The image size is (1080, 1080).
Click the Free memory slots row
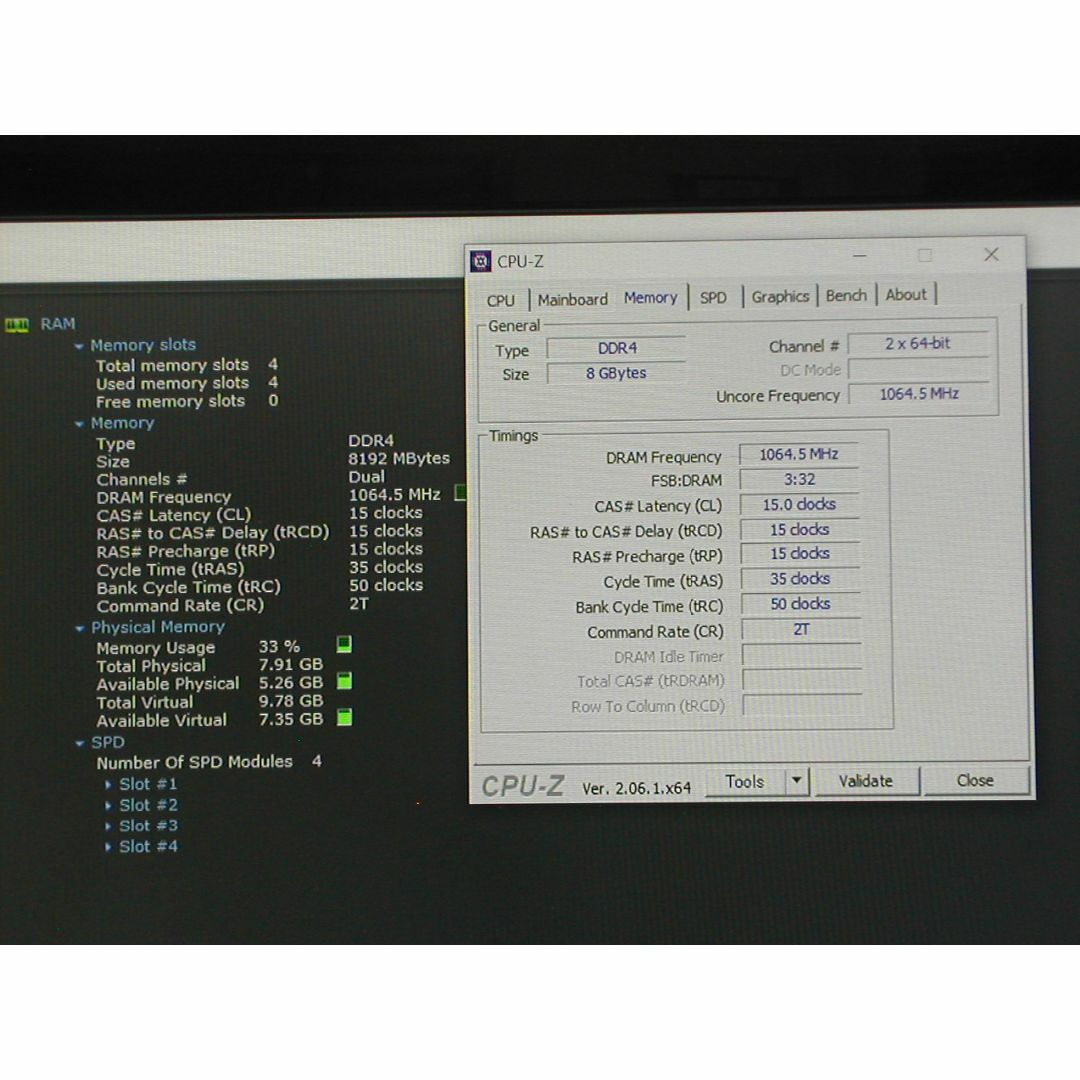pos(187,402)
